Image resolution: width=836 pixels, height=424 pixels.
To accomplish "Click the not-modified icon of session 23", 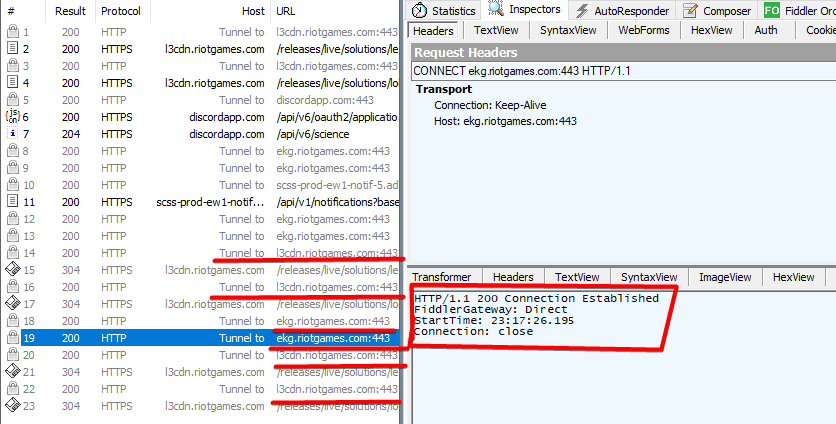I will click(x=13, y=406).
